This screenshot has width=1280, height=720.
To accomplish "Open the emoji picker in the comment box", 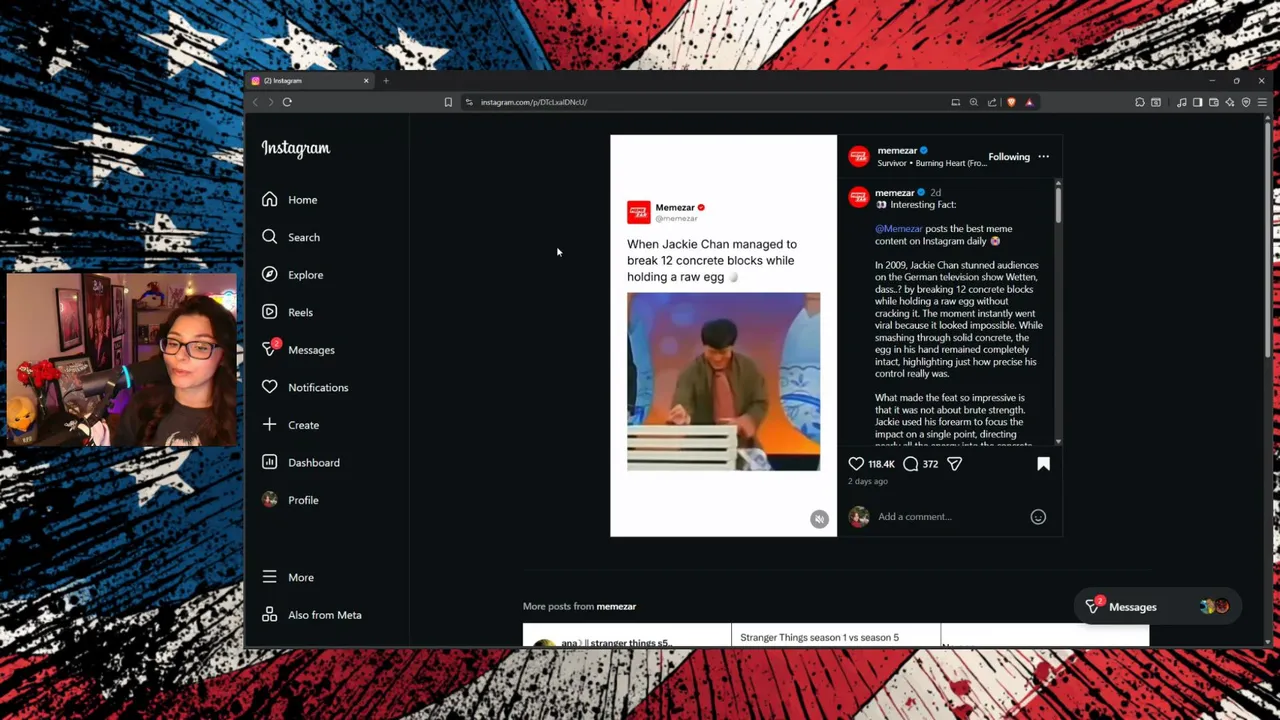I will point(1038,517).
